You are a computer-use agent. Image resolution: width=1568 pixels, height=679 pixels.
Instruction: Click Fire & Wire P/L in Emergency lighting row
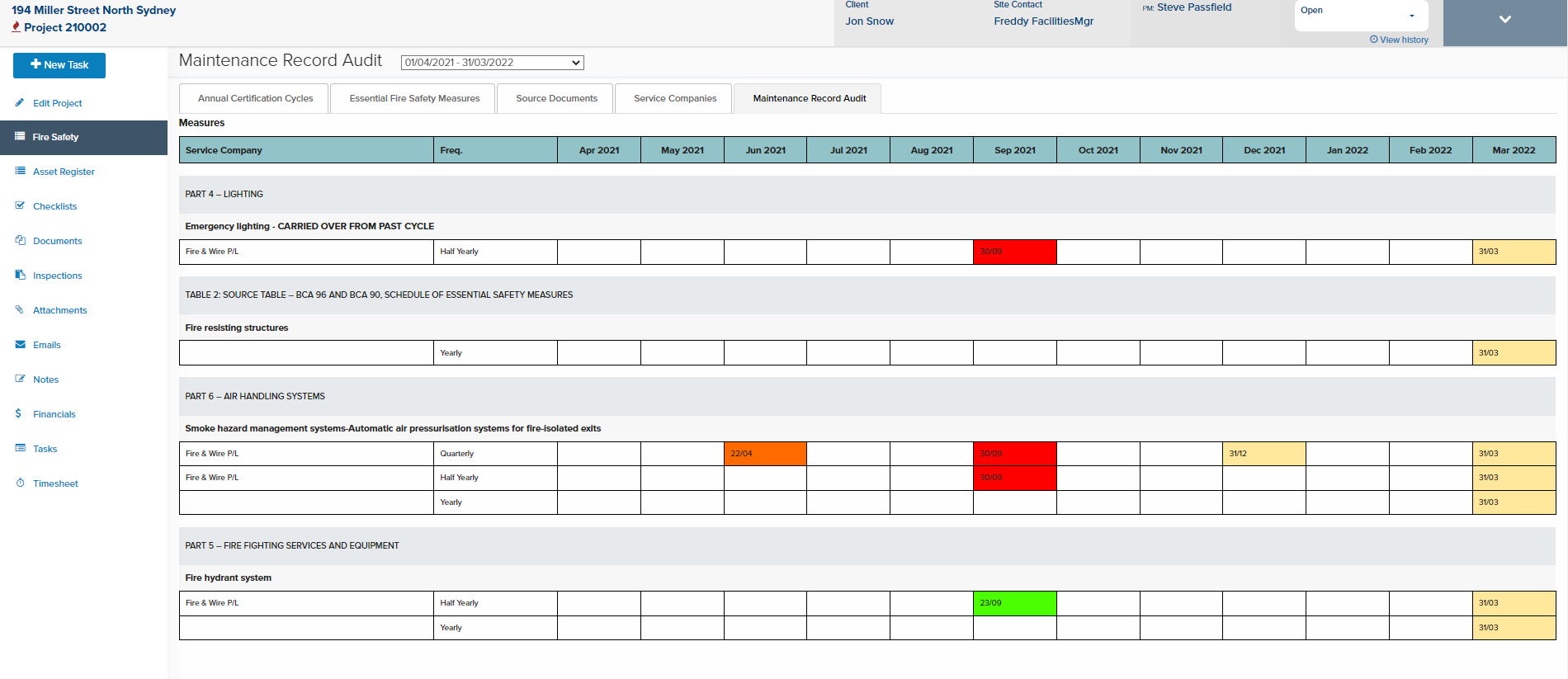tap(212, 252)
